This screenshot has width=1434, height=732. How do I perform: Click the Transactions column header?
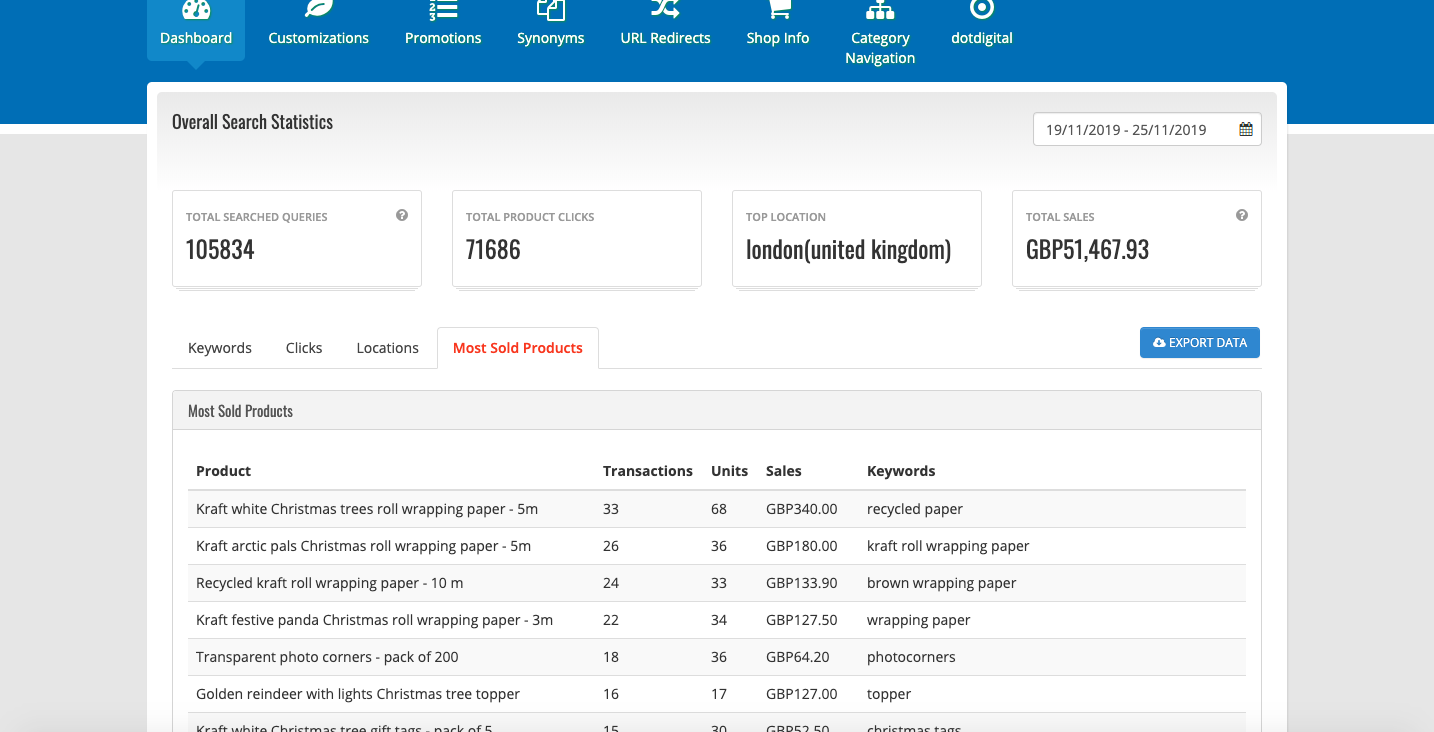coord(648,471)
